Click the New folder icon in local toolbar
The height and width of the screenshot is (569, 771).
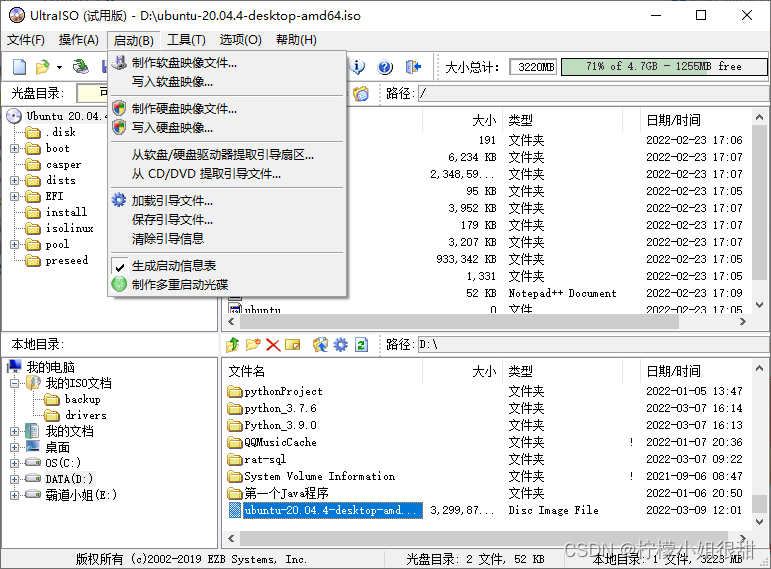coord(253,345)
